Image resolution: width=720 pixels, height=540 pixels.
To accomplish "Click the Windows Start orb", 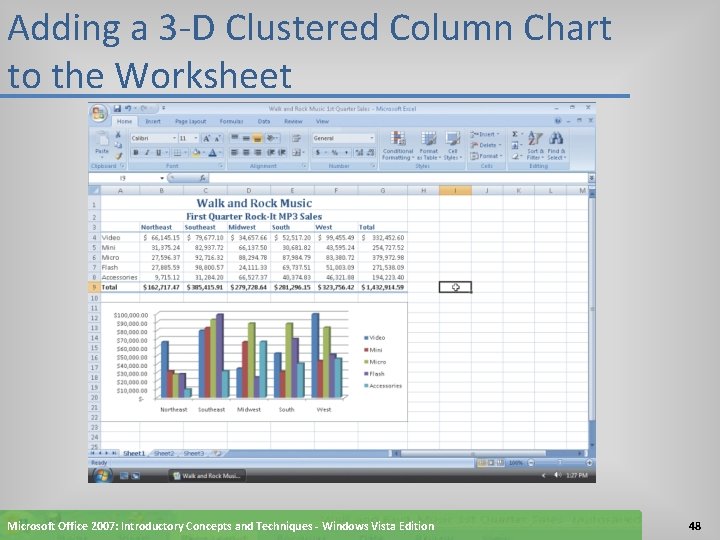I will 101,476.
